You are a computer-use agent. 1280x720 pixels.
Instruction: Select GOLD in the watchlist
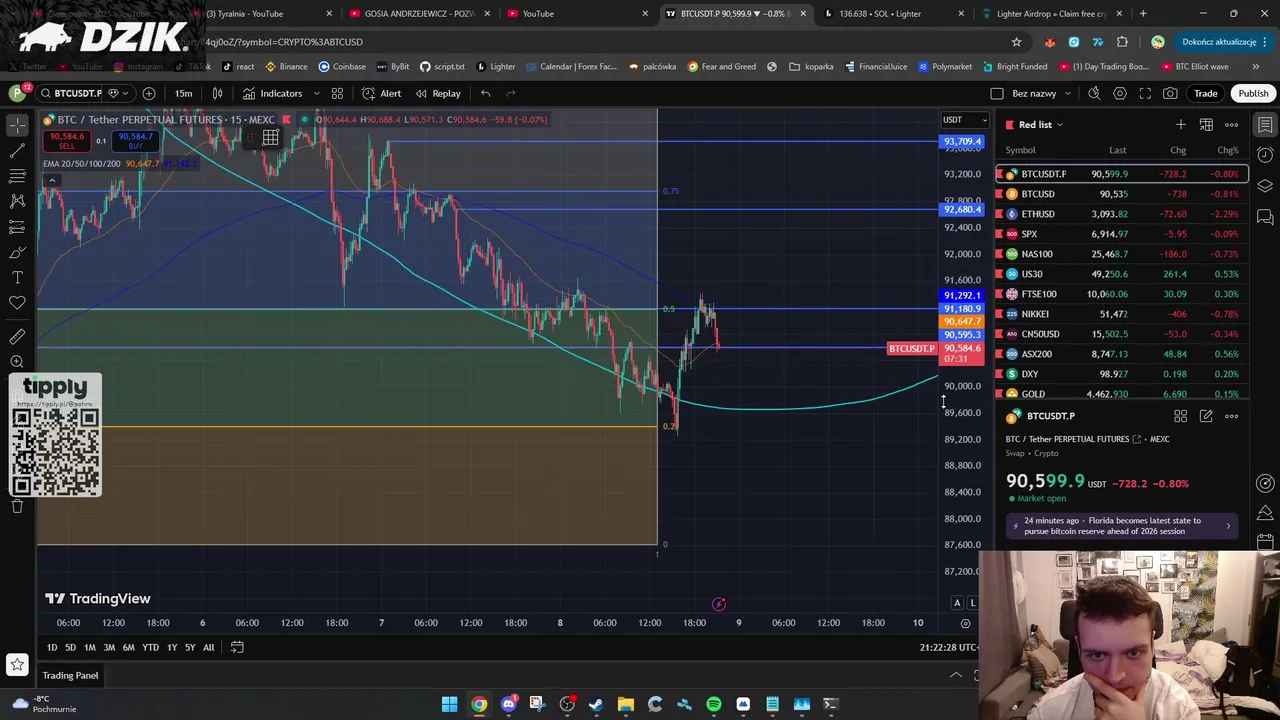(1122, 394)
